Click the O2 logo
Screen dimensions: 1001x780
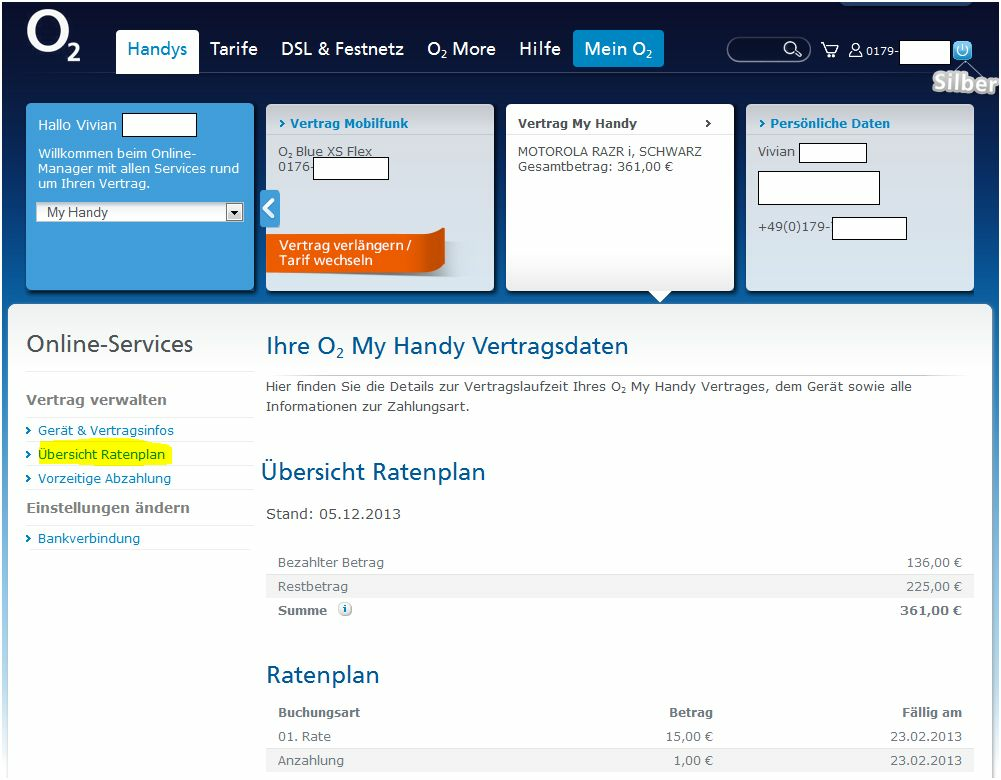tap(54, 36)
